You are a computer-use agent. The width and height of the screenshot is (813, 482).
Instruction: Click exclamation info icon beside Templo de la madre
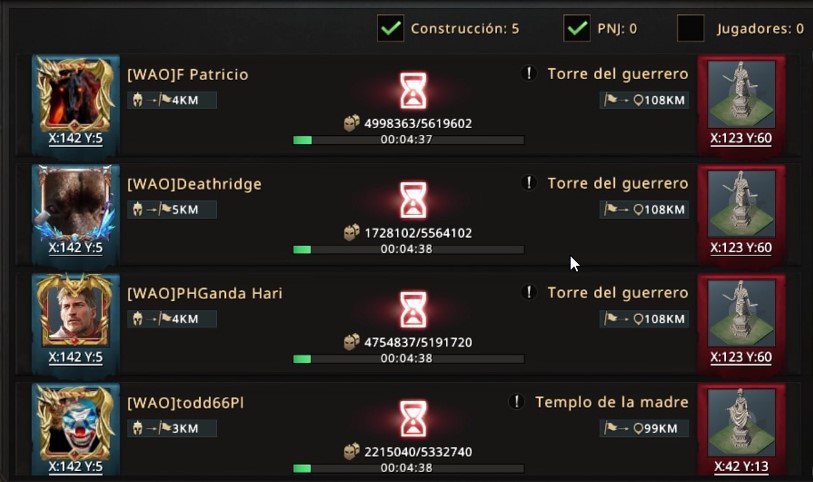(x=516, y=402)
